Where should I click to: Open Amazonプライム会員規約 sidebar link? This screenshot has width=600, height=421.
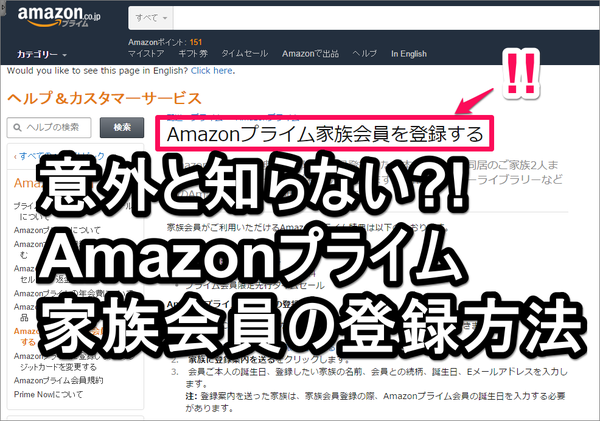pos(59,380)
